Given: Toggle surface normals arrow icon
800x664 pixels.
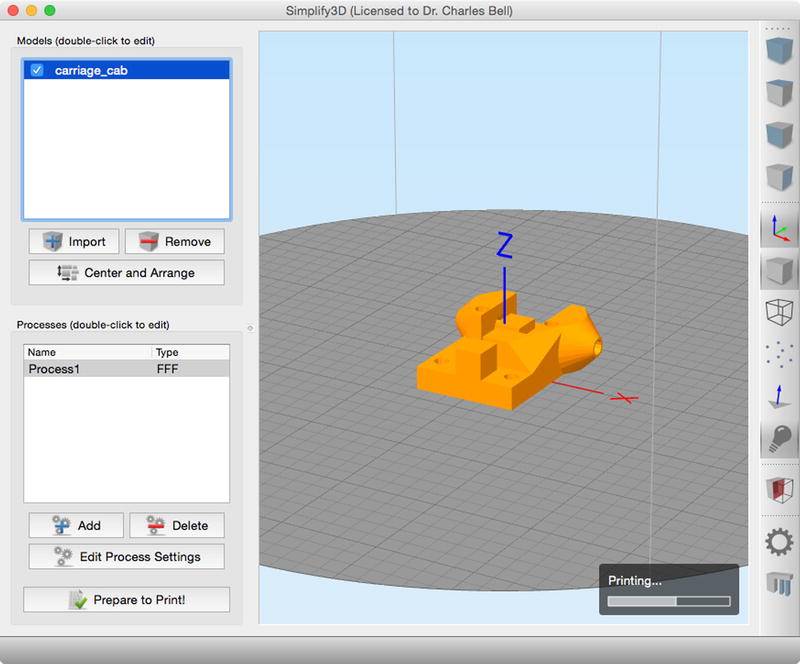Looking at the screenshot, I should (779, 397).
